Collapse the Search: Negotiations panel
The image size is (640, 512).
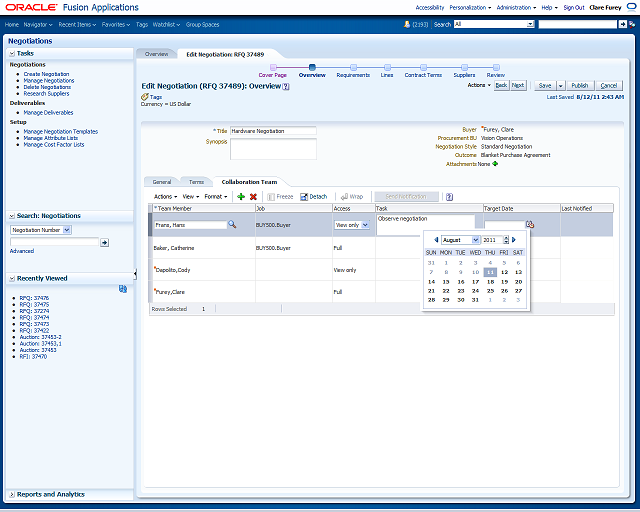(x=12, y=216)
